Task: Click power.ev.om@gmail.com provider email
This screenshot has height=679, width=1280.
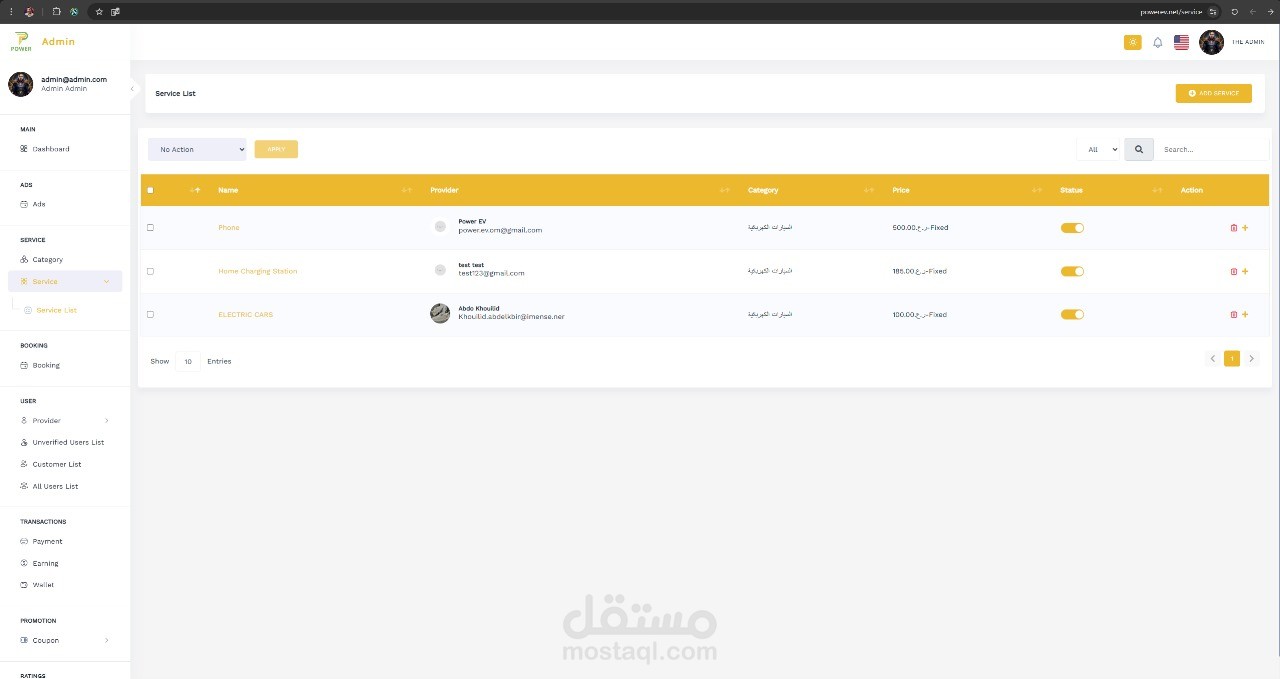Action: click(500, 230)
